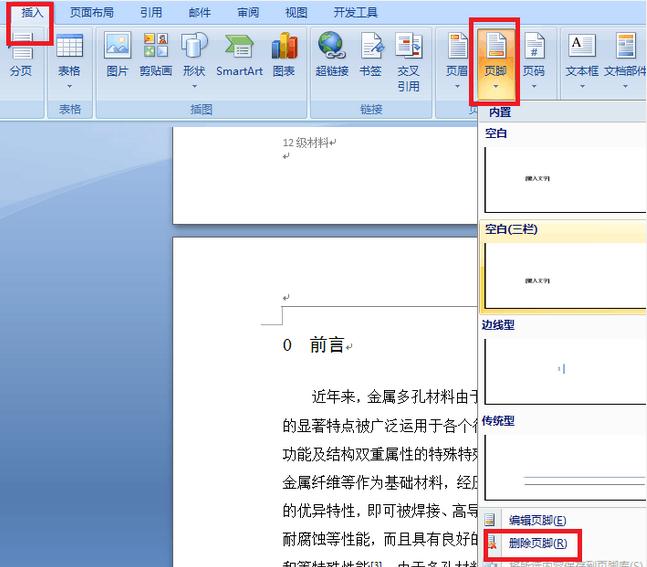Insert a SmartArt graphic
The image size is (647, 567).
coord(239,54)
